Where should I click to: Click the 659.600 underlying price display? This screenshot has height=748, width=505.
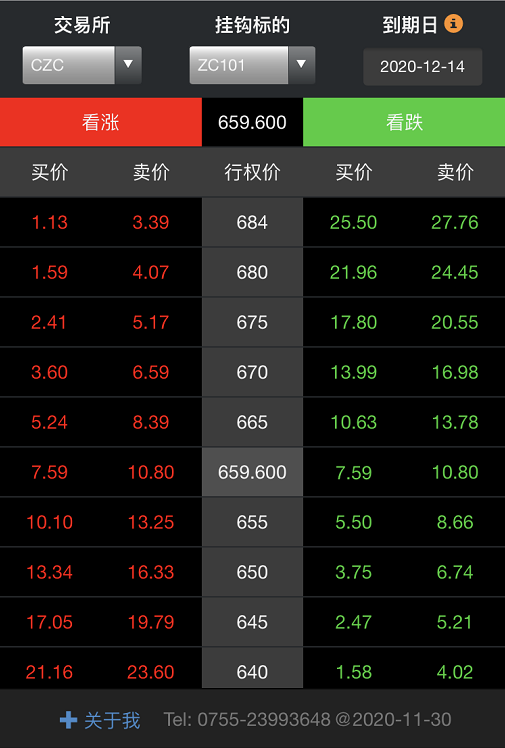(252, 122)
